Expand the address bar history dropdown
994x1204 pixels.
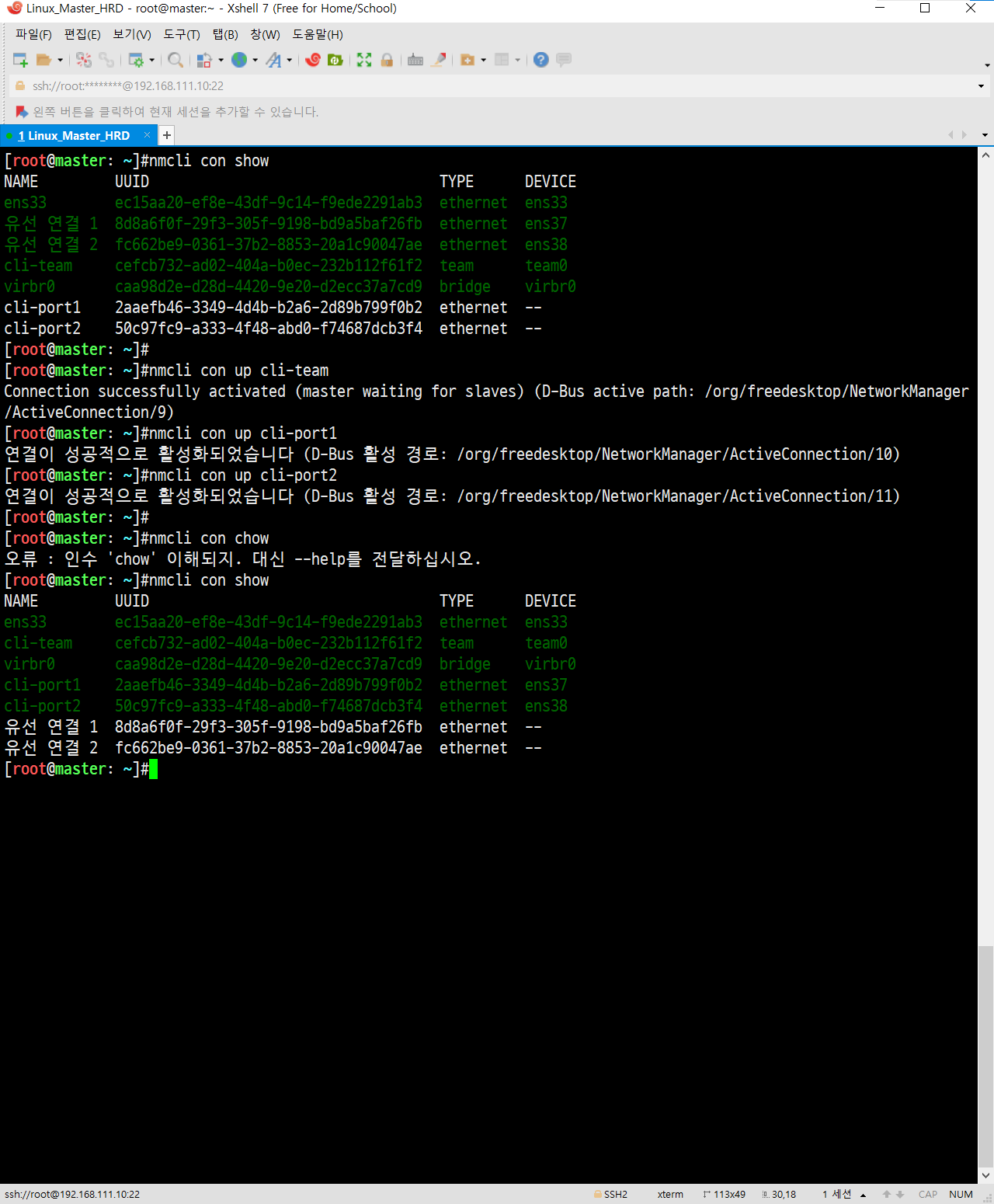tap(981, 86)
